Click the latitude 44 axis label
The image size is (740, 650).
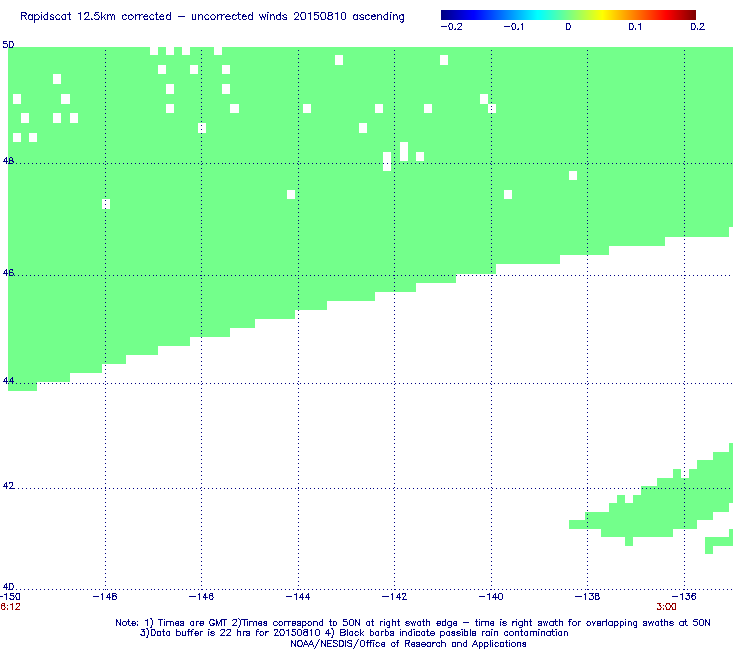click(8, 380)
